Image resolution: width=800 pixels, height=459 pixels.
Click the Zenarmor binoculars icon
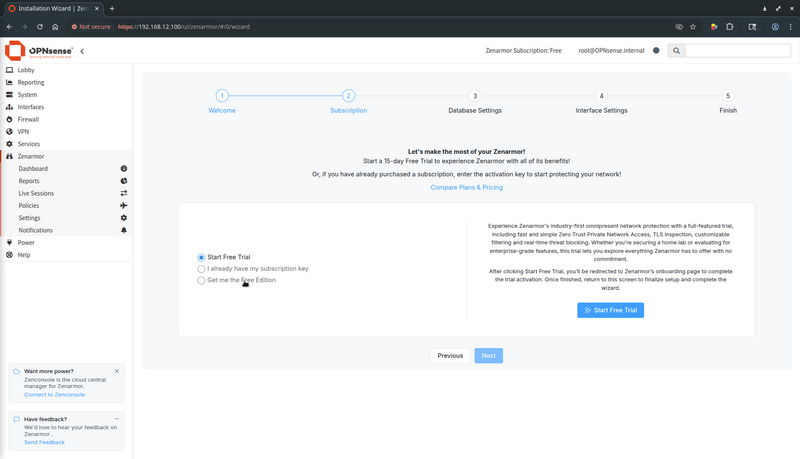pos(9,156)
